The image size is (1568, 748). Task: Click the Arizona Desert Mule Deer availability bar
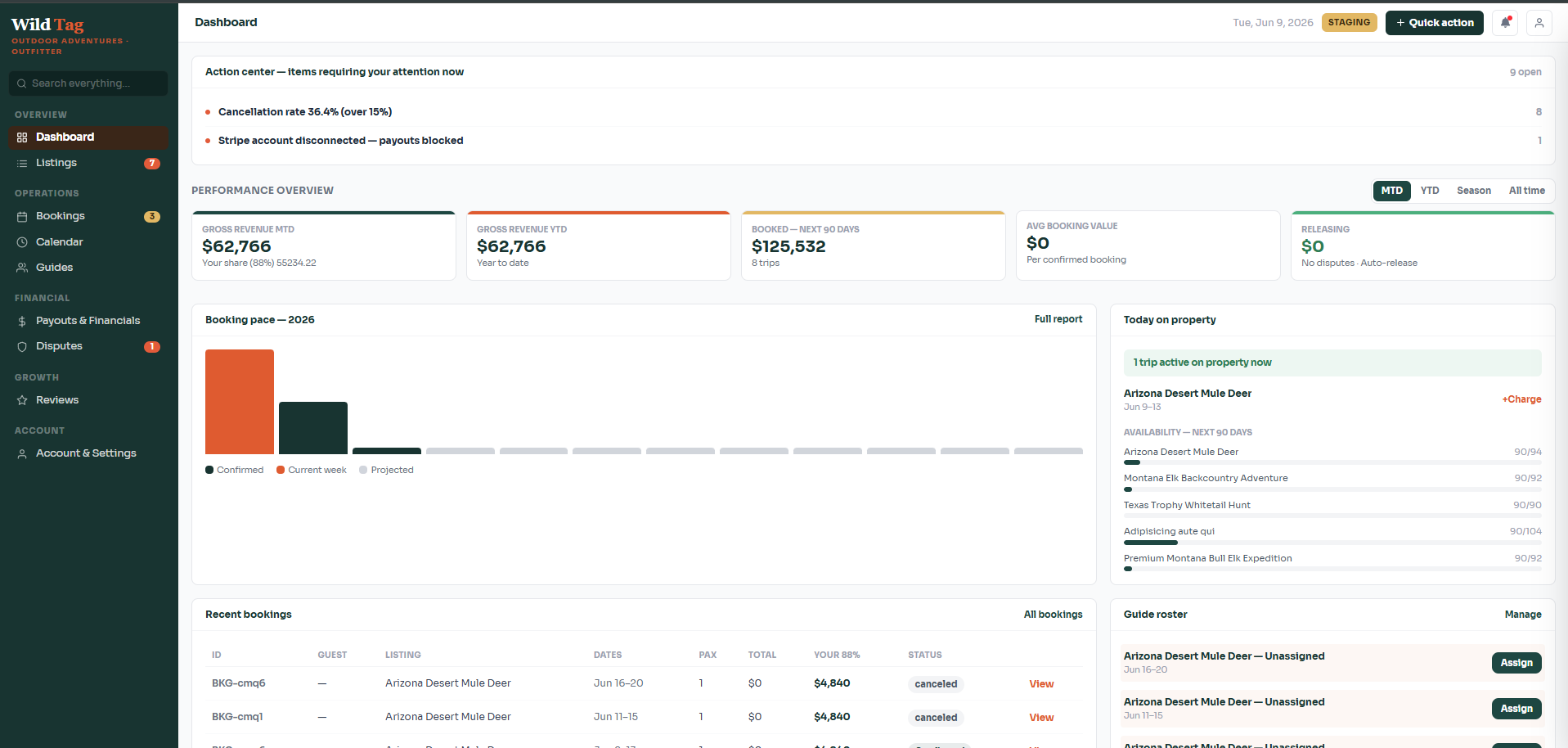1332,462
